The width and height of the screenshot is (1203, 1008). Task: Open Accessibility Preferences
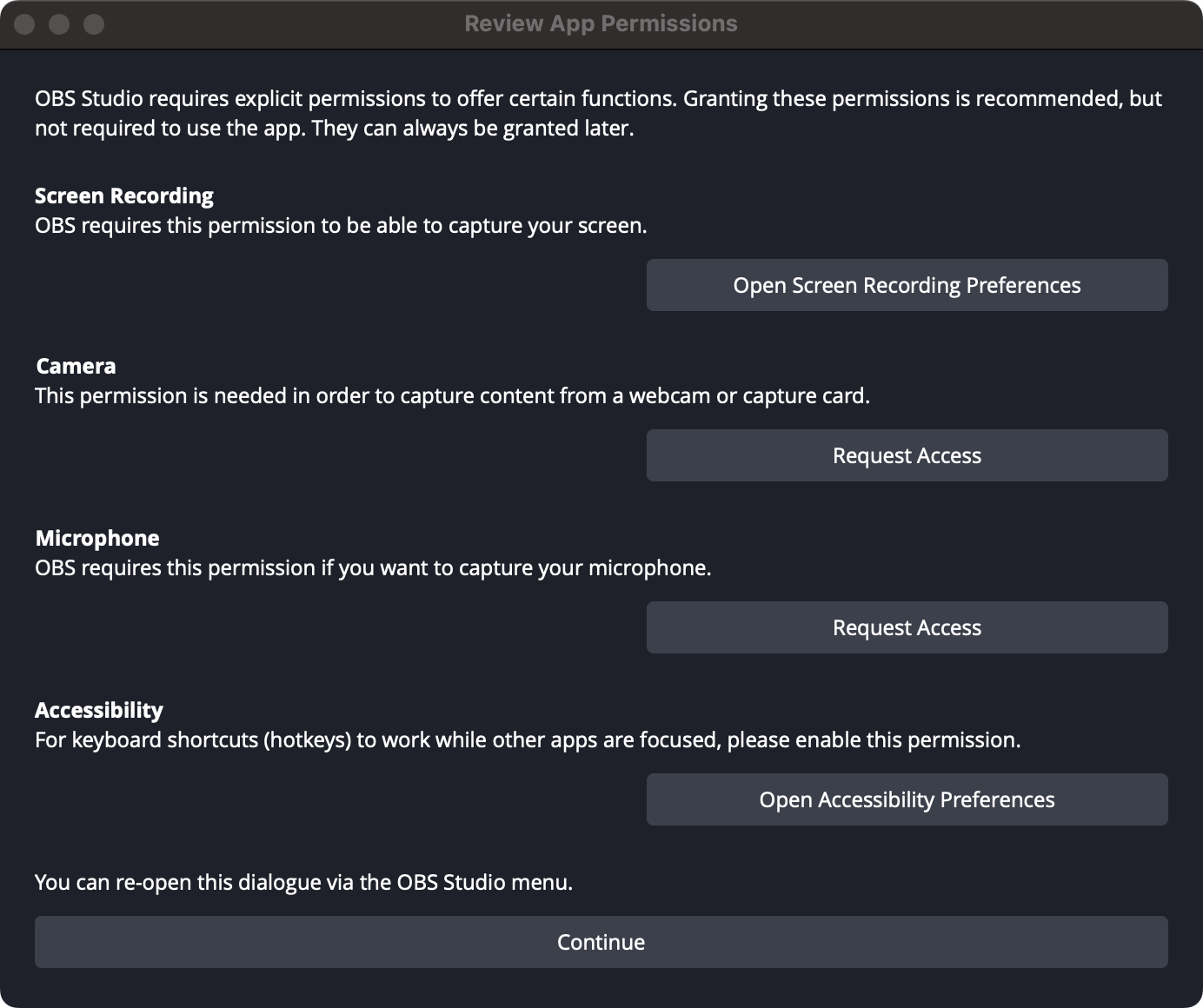907,799
